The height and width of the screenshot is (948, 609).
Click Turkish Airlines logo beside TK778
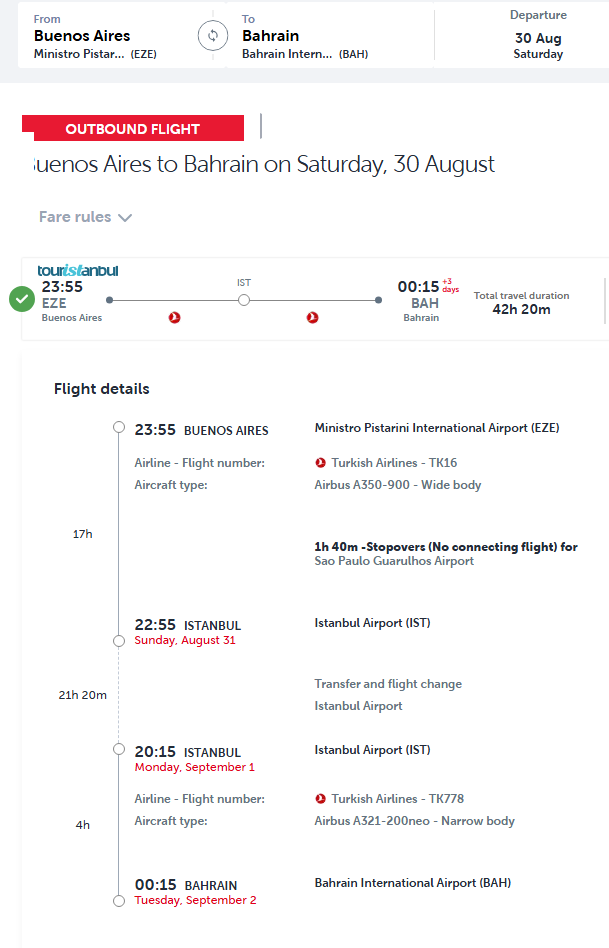[x=321, y=799]
